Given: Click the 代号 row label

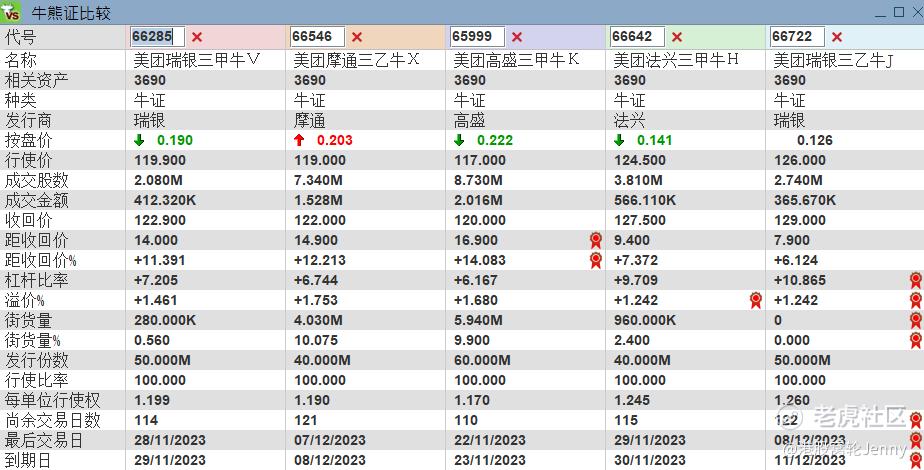Looking at the screenshot, I should point(21,37).
